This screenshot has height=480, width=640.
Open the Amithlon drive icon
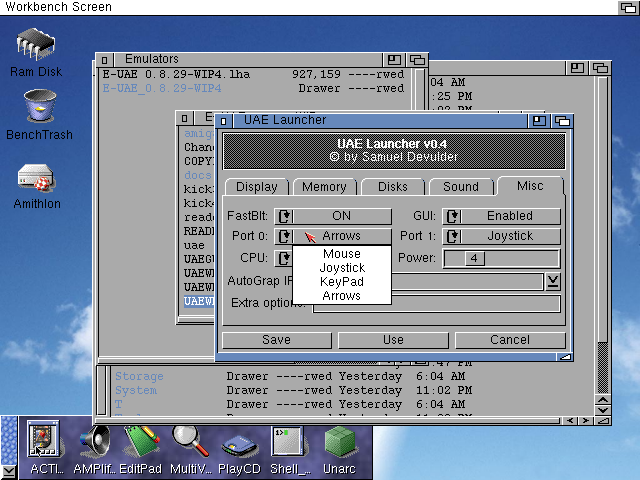[36, 178]
